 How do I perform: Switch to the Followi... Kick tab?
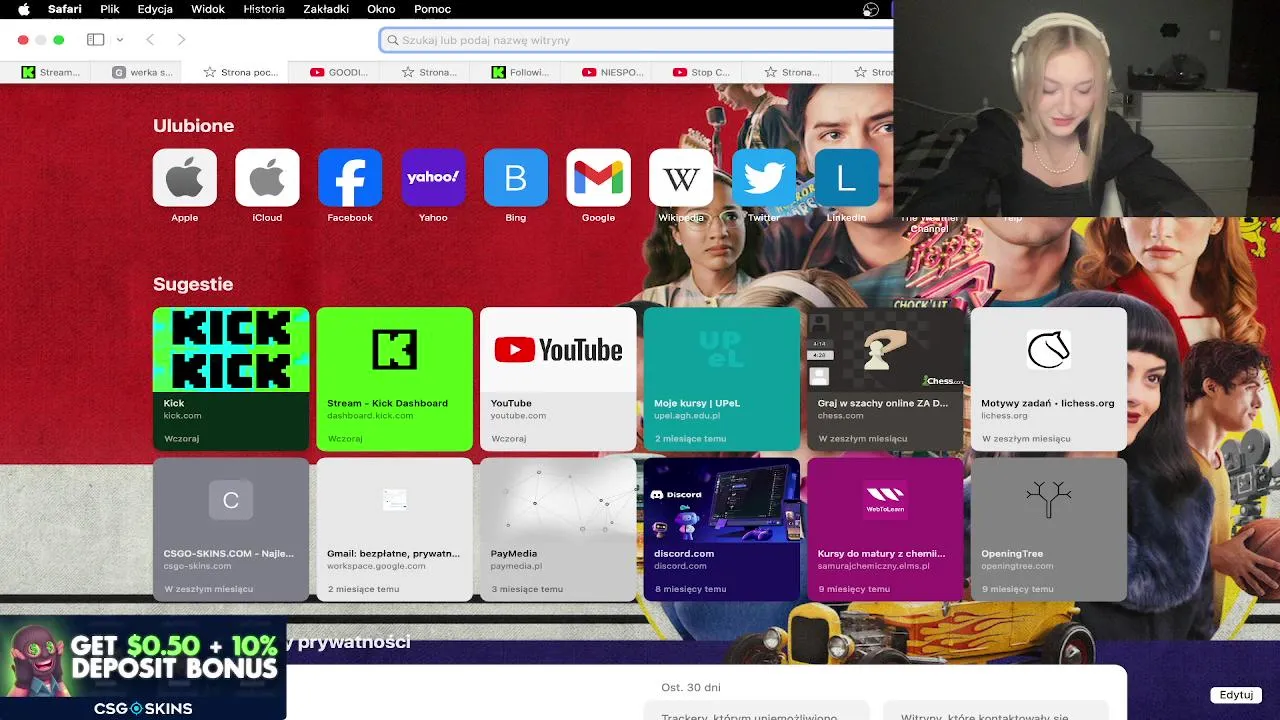(x=521, y=72)
